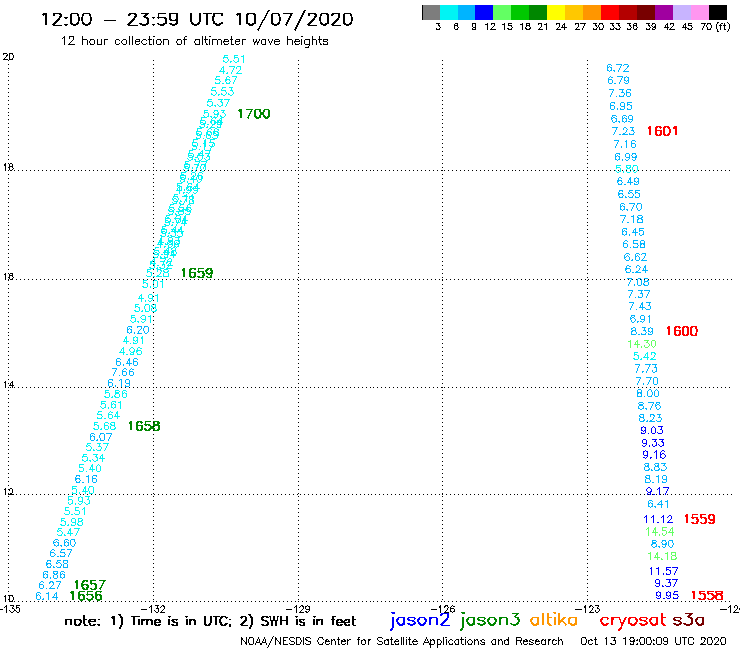Image resolution: width=740 pixels, height=650 pixels.
Task: Click the s3a satellite label
Action: [x=689, y=620]
